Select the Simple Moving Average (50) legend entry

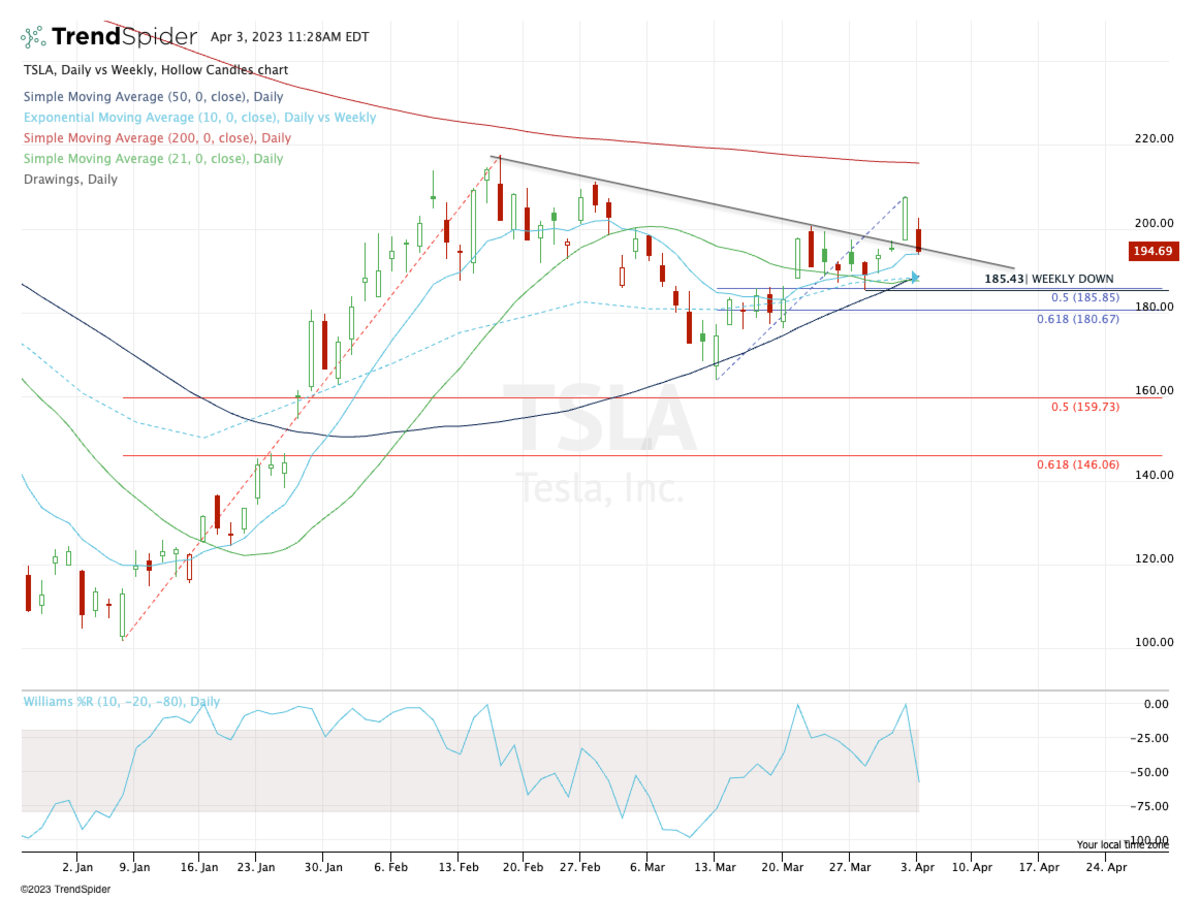tap(153, 97)
